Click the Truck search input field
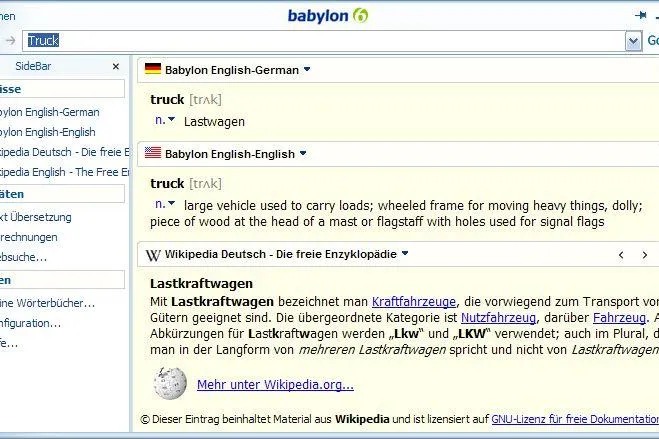Screen dimensions: 659x439 (324, 41)
